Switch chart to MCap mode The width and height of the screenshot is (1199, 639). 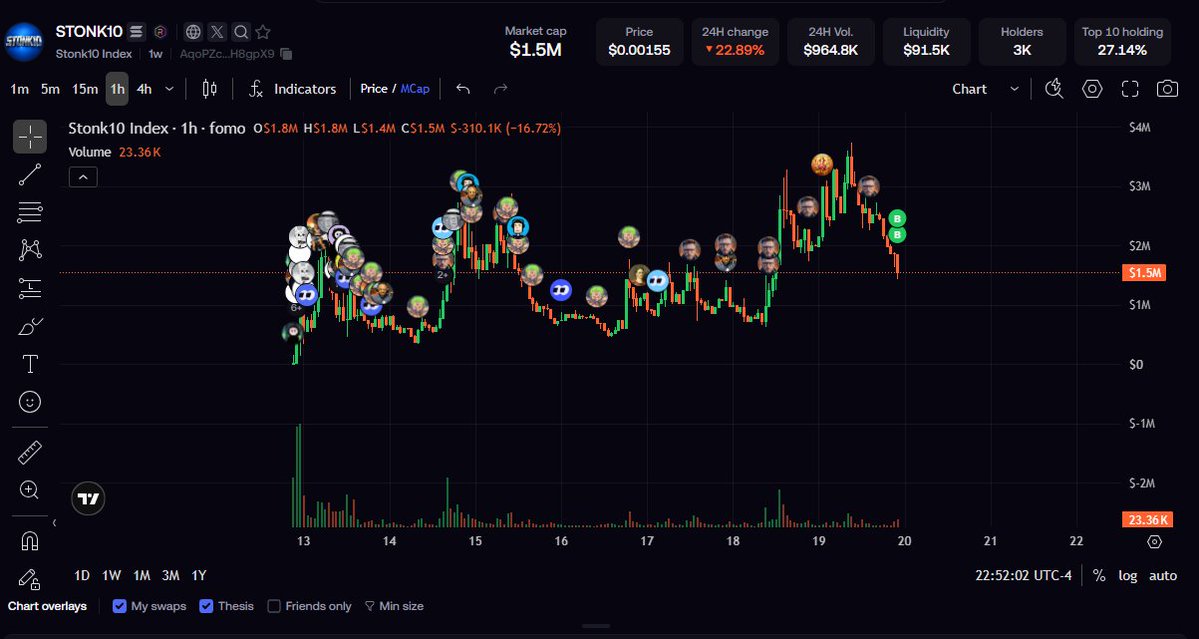pyautogui.click(x=415, y=89)
